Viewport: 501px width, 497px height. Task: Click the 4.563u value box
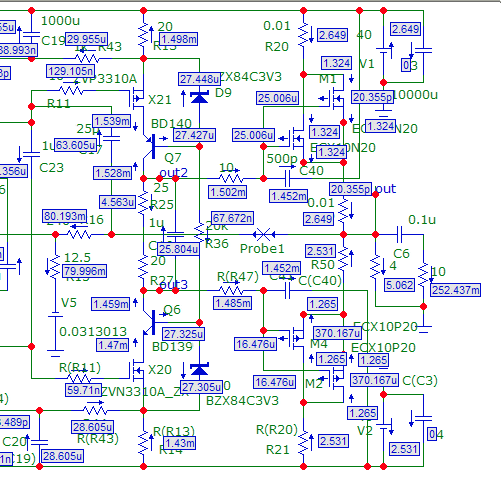118,202
